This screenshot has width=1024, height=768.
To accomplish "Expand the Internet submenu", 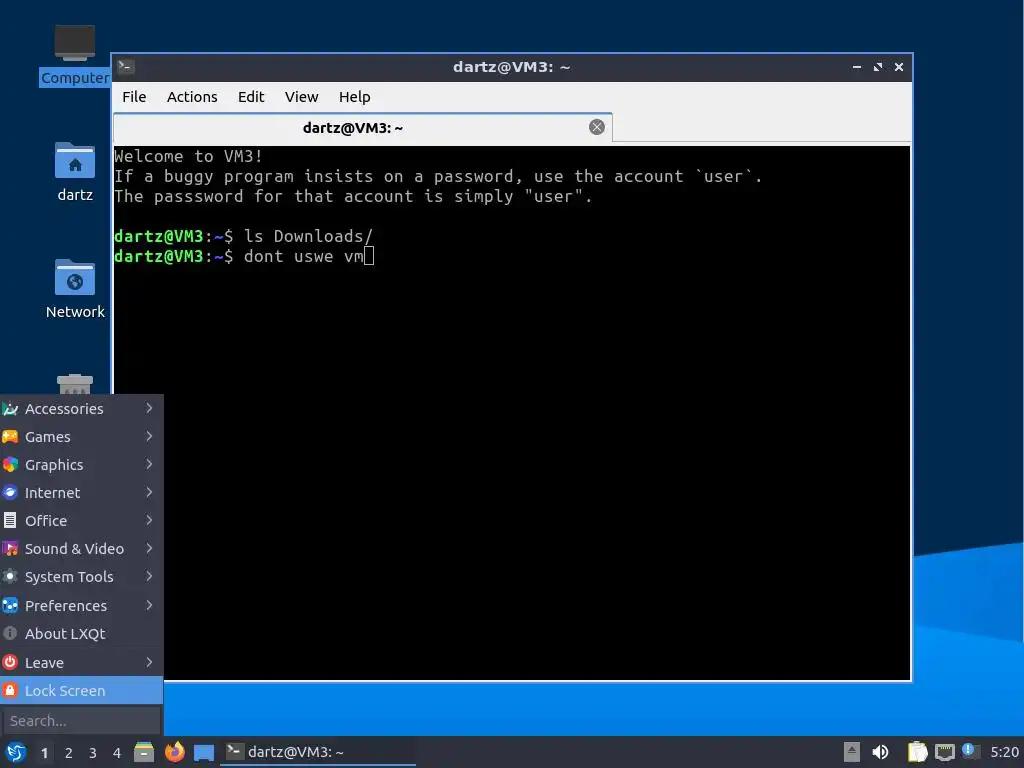I will [x=81, y=493].
